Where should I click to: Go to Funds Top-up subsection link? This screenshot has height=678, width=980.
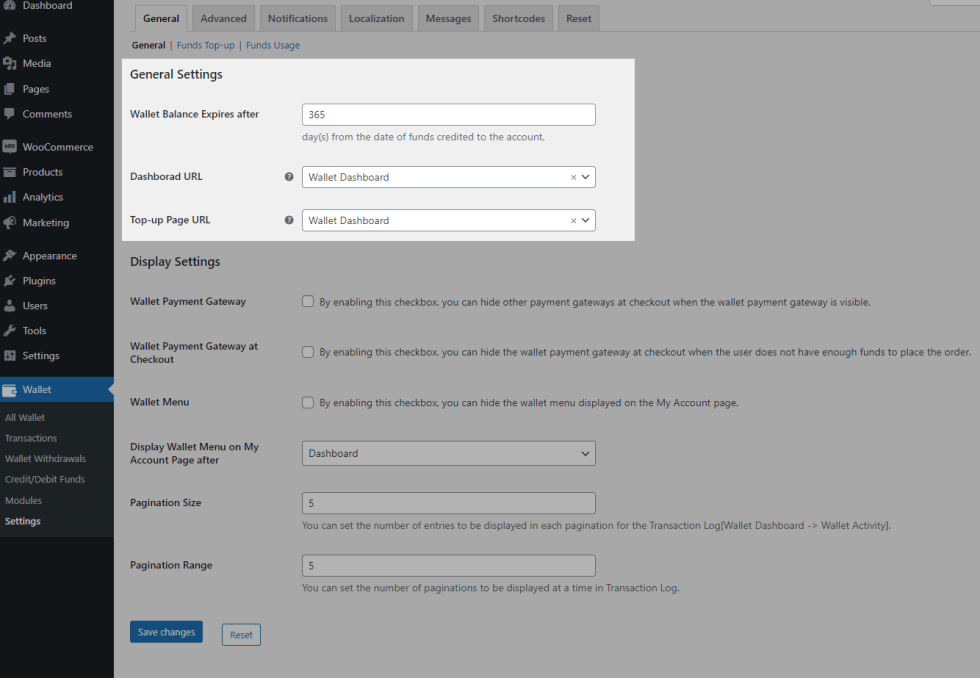click(204, 45)
